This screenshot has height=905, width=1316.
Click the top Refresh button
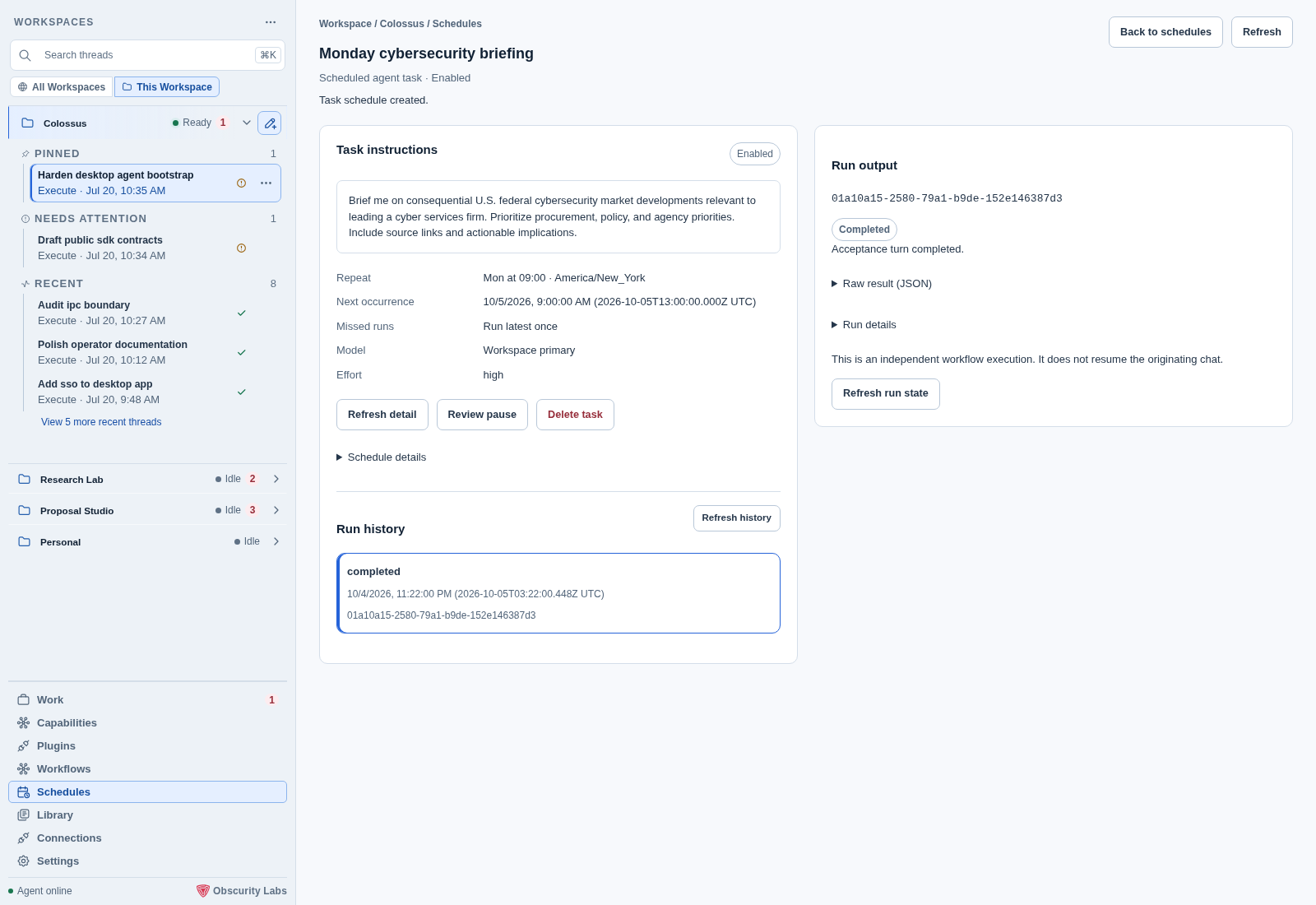(x=1262, y=32)
